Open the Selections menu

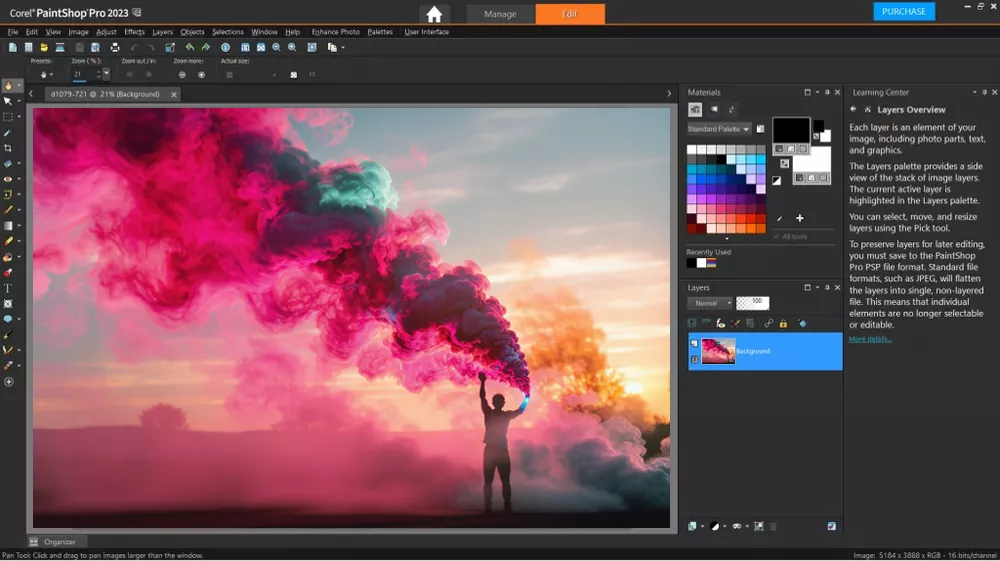[x=228, y=32]
